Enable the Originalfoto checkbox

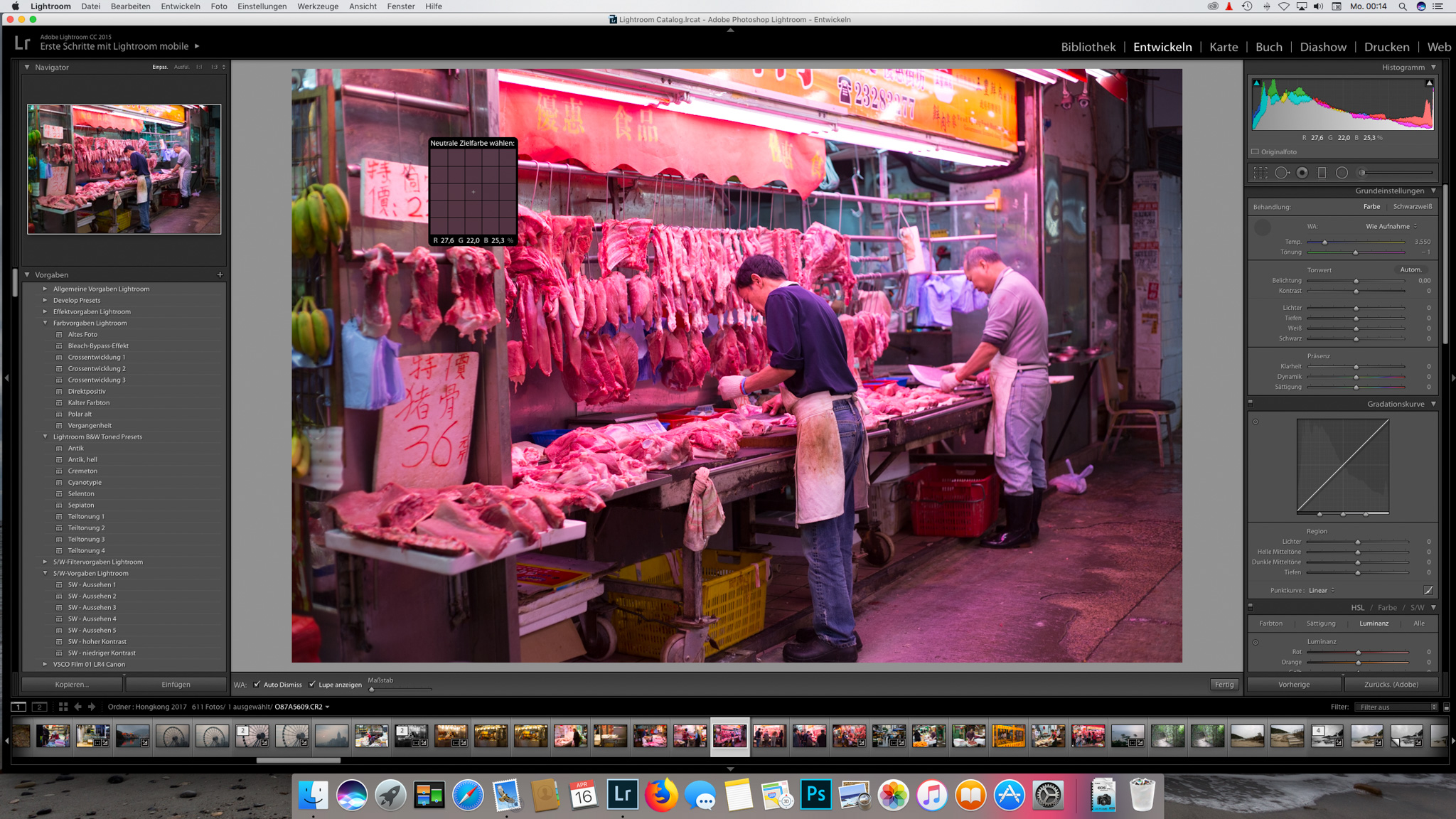pos(1256,151)
